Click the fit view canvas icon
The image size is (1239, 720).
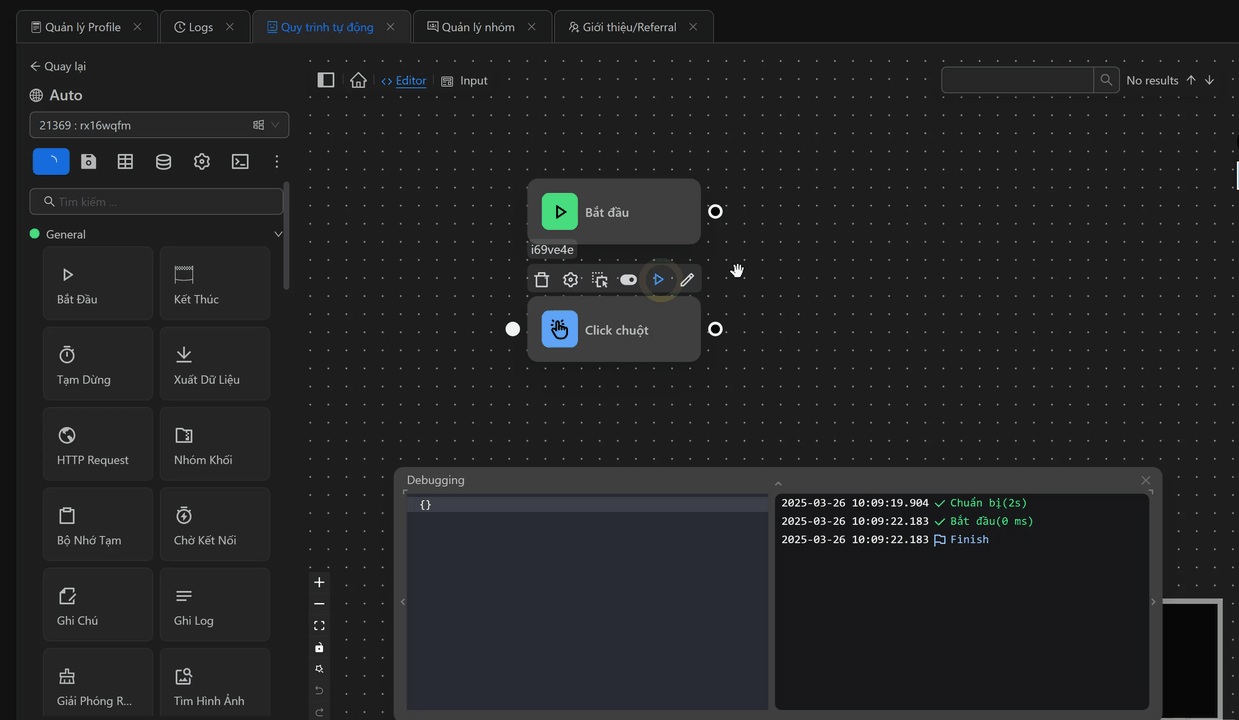point(319,626)
